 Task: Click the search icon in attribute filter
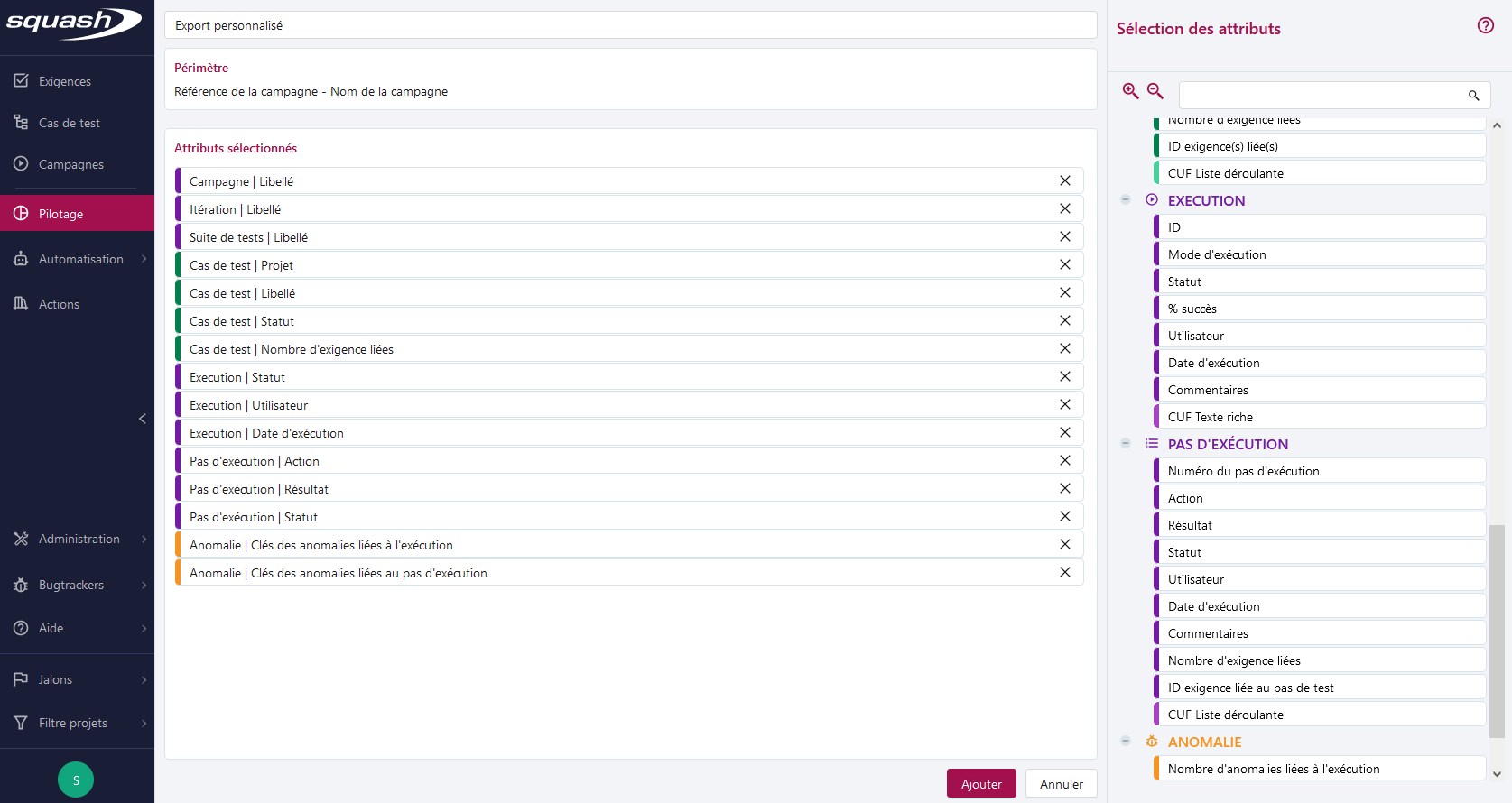pyautogui.click(x=1473, y=96)
